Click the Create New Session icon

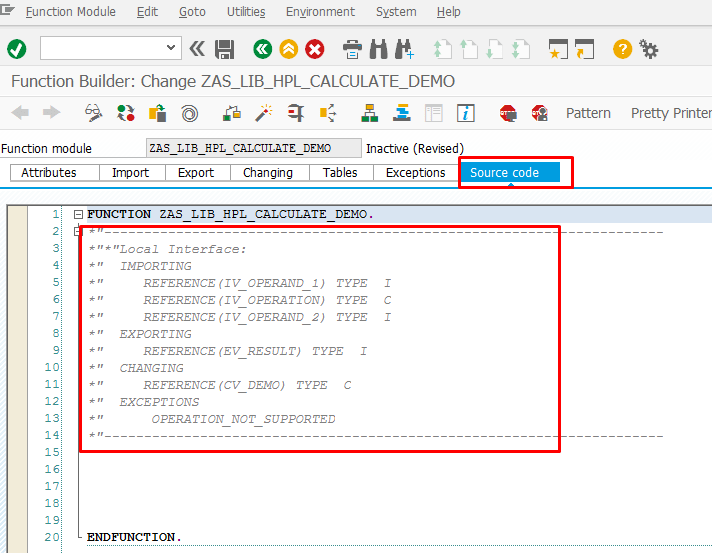(558, 49)
